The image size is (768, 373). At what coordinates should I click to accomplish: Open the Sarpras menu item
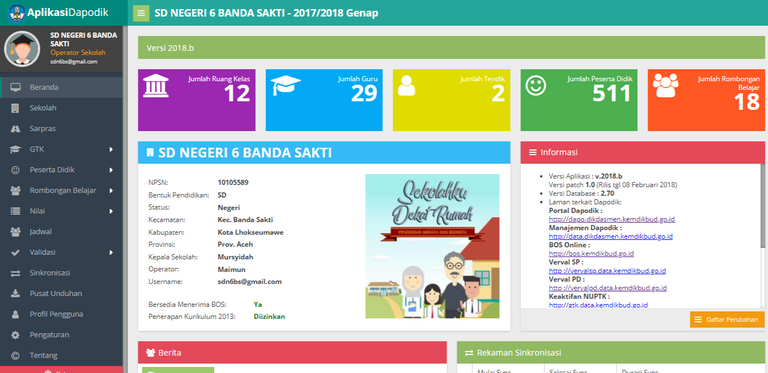tap(61, 129)
